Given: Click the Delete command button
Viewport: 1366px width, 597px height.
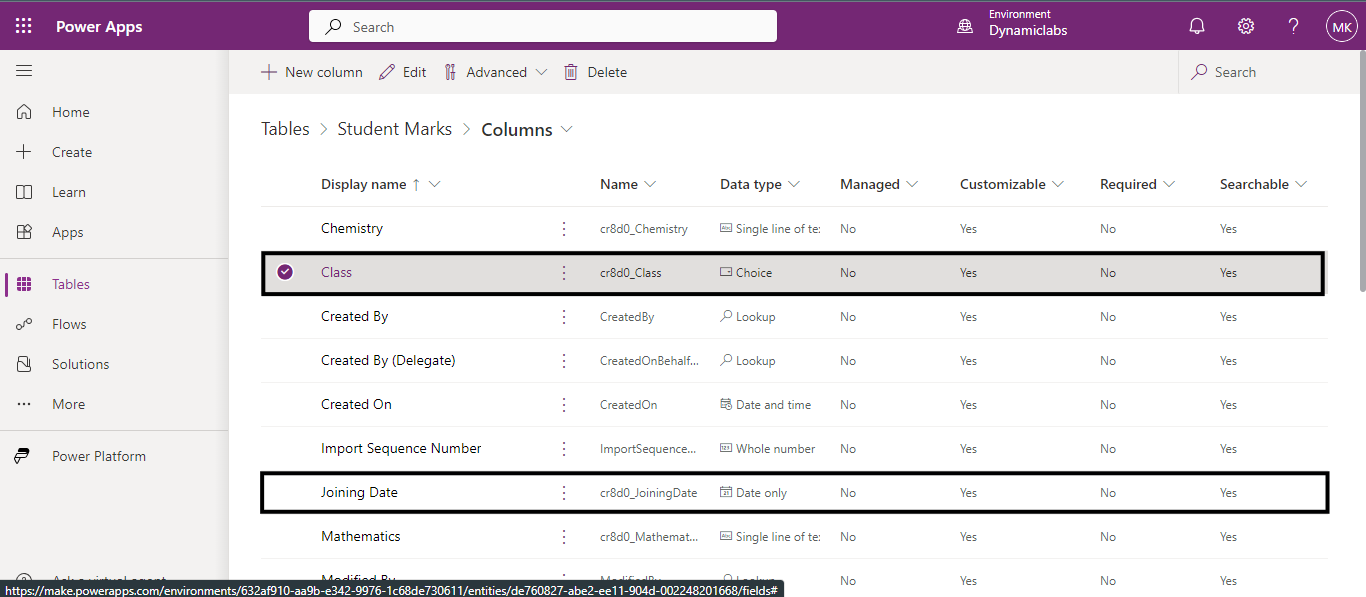Looking at the screenshot, I should click(x=595, y=72).
